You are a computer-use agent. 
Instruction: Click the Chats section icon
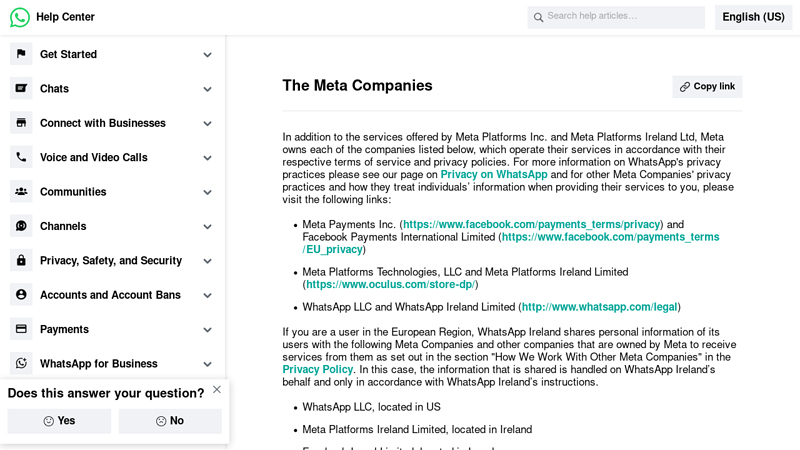click(21, 88)
